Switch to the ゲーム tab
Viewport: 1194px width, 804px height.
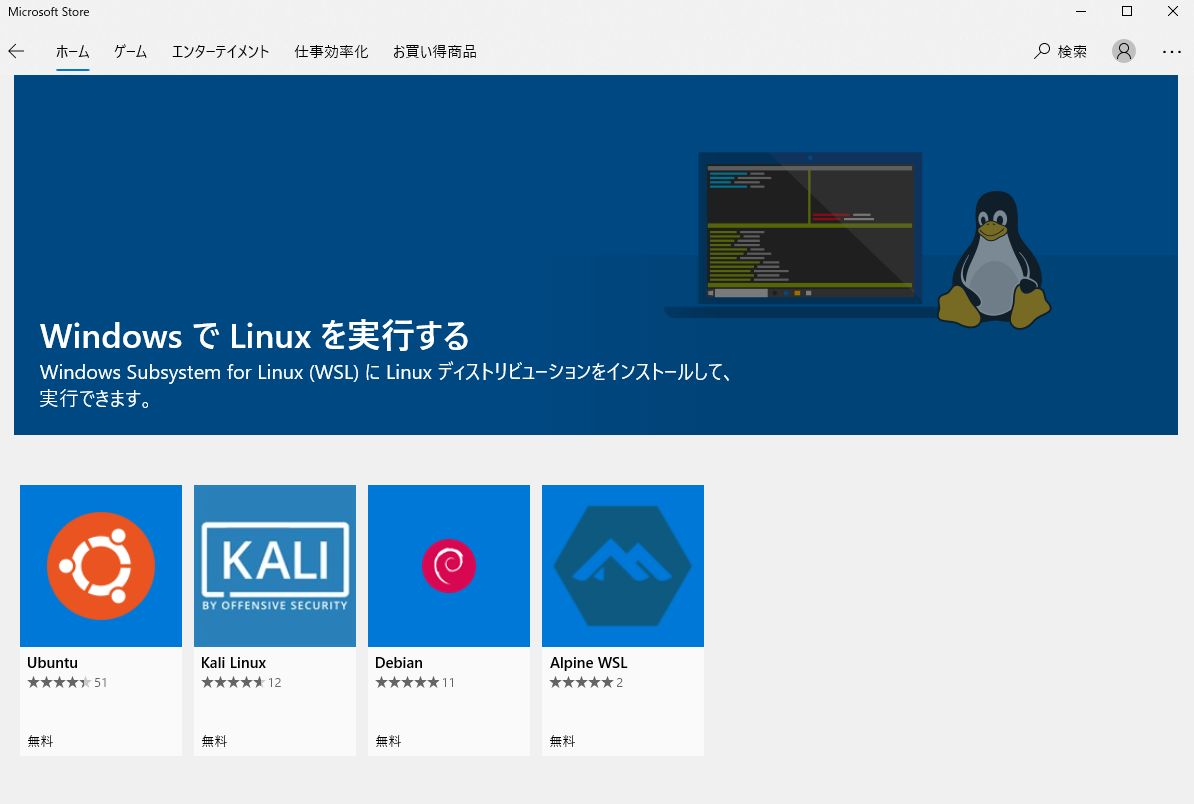[130, 51]
